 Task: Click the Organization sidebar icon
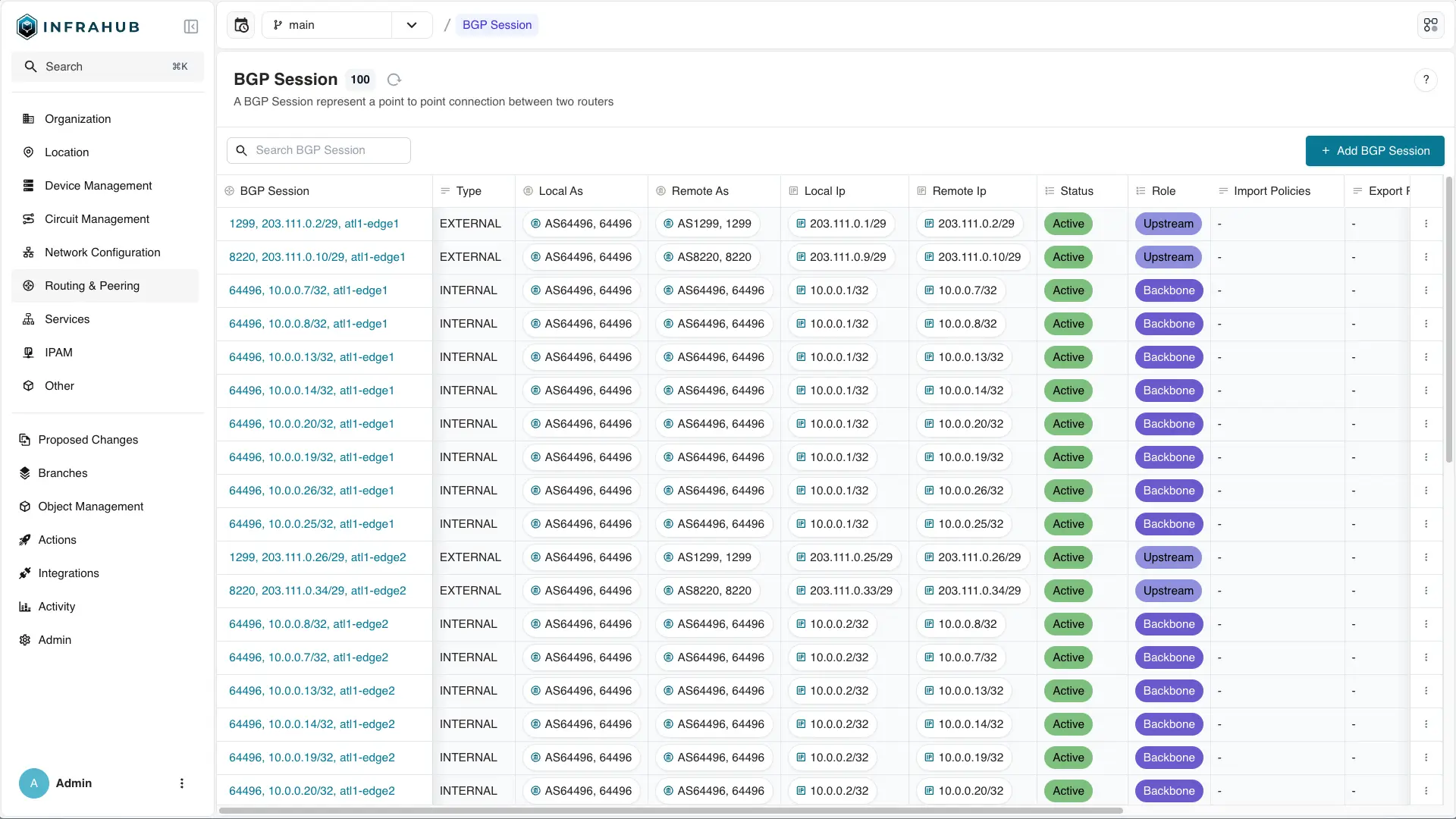(x=28, y=119)
